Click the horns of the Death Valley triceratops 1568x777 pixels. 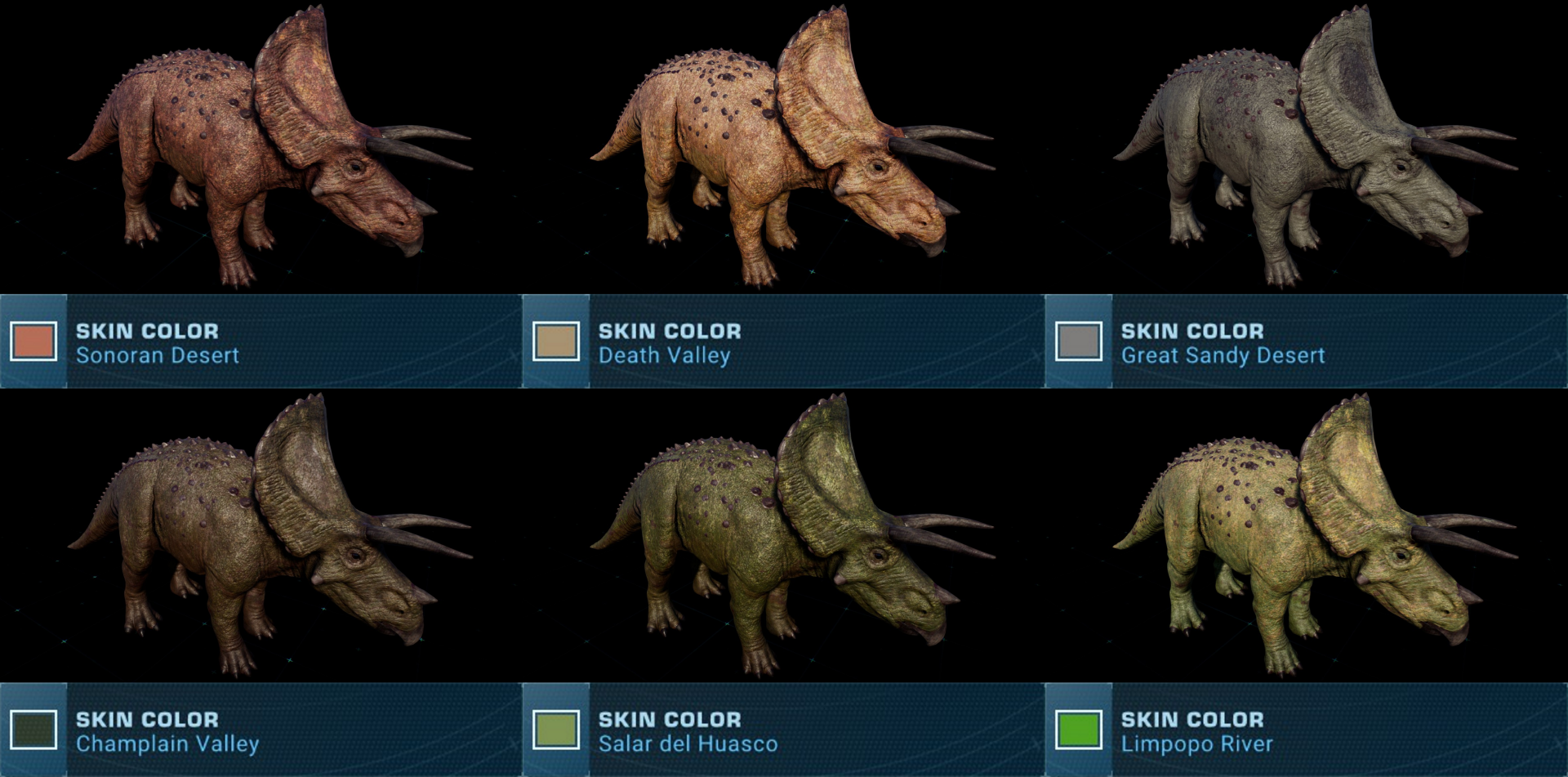pyautogui.click(x=939, y=145)
